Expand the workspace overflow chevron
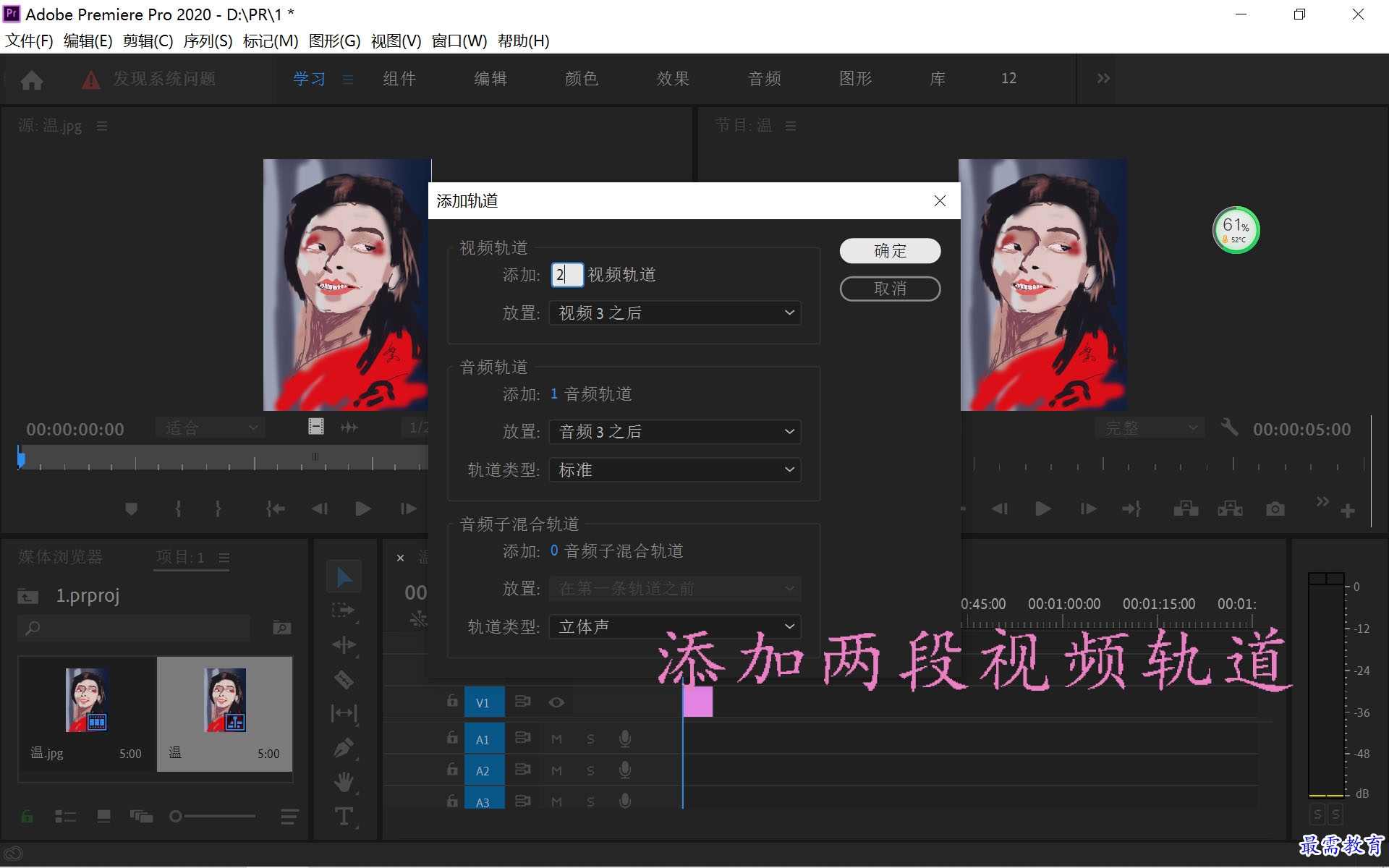 point(1103,78)
